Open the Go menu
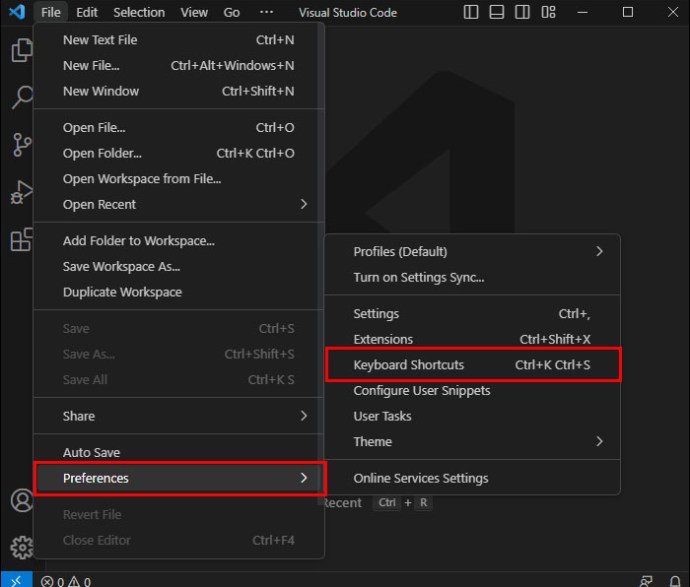690x587 pixels. click(231, 12)
